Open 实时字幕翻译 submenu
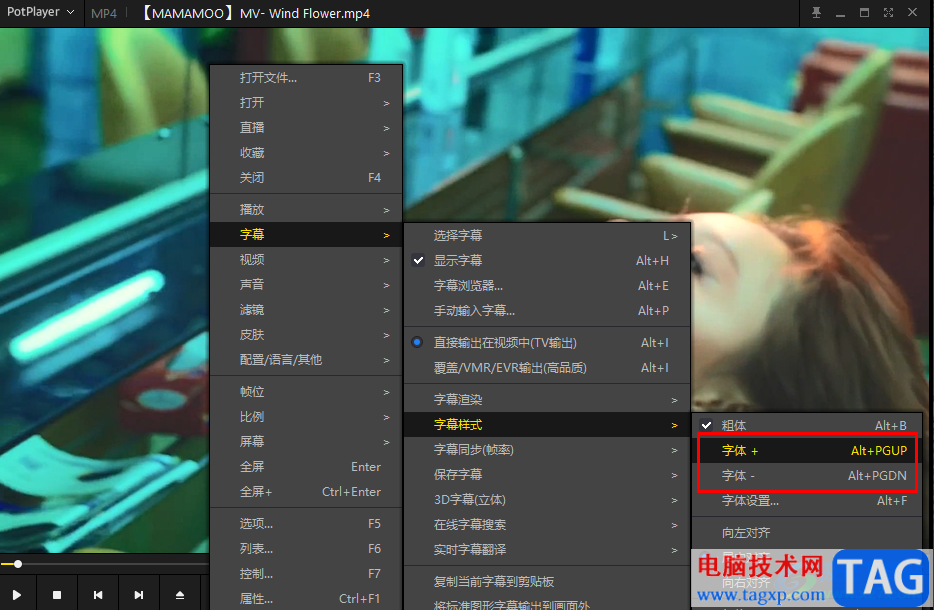The width and height of the screenshot is (934, 610). point(547,550)
